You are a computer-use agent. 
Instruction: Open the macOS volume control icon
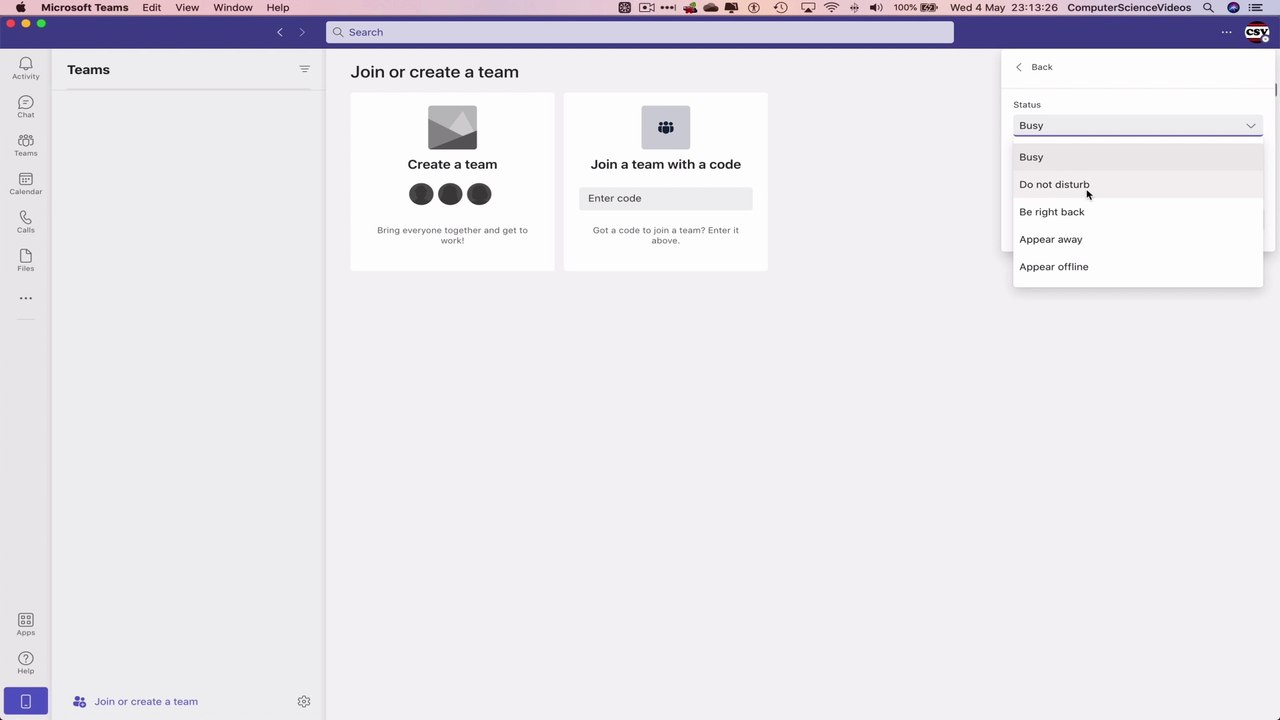876,8
